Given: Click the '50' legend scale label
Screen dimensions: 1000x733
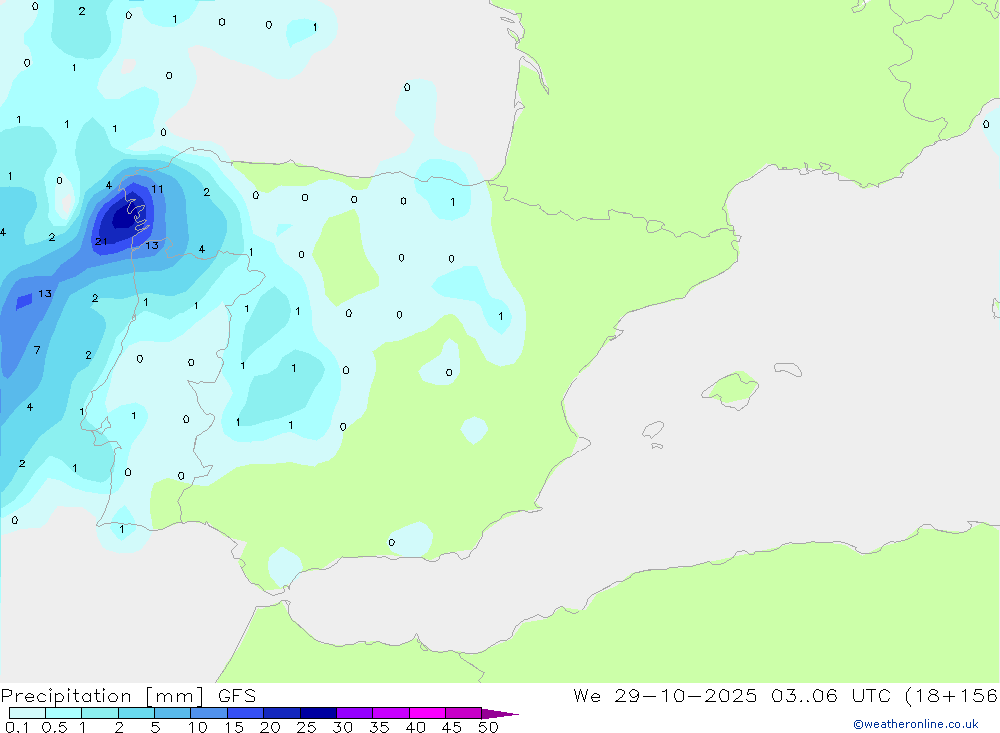Looking at the screenshot, I should click(488, 727).
